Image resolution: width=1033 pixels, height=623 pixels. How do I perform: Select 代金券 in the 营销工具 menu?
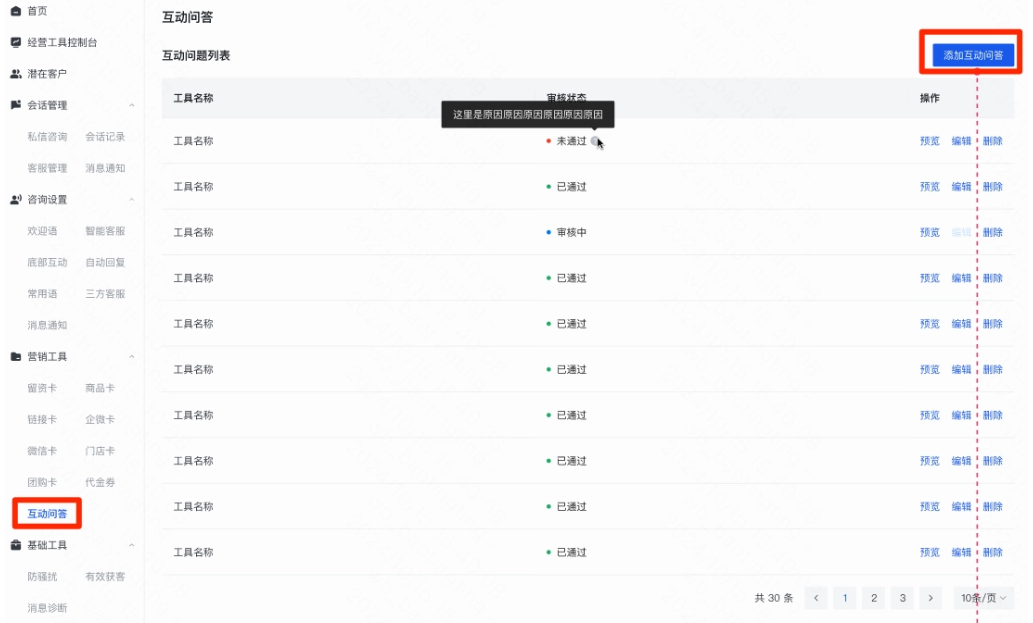coord(100,482)
